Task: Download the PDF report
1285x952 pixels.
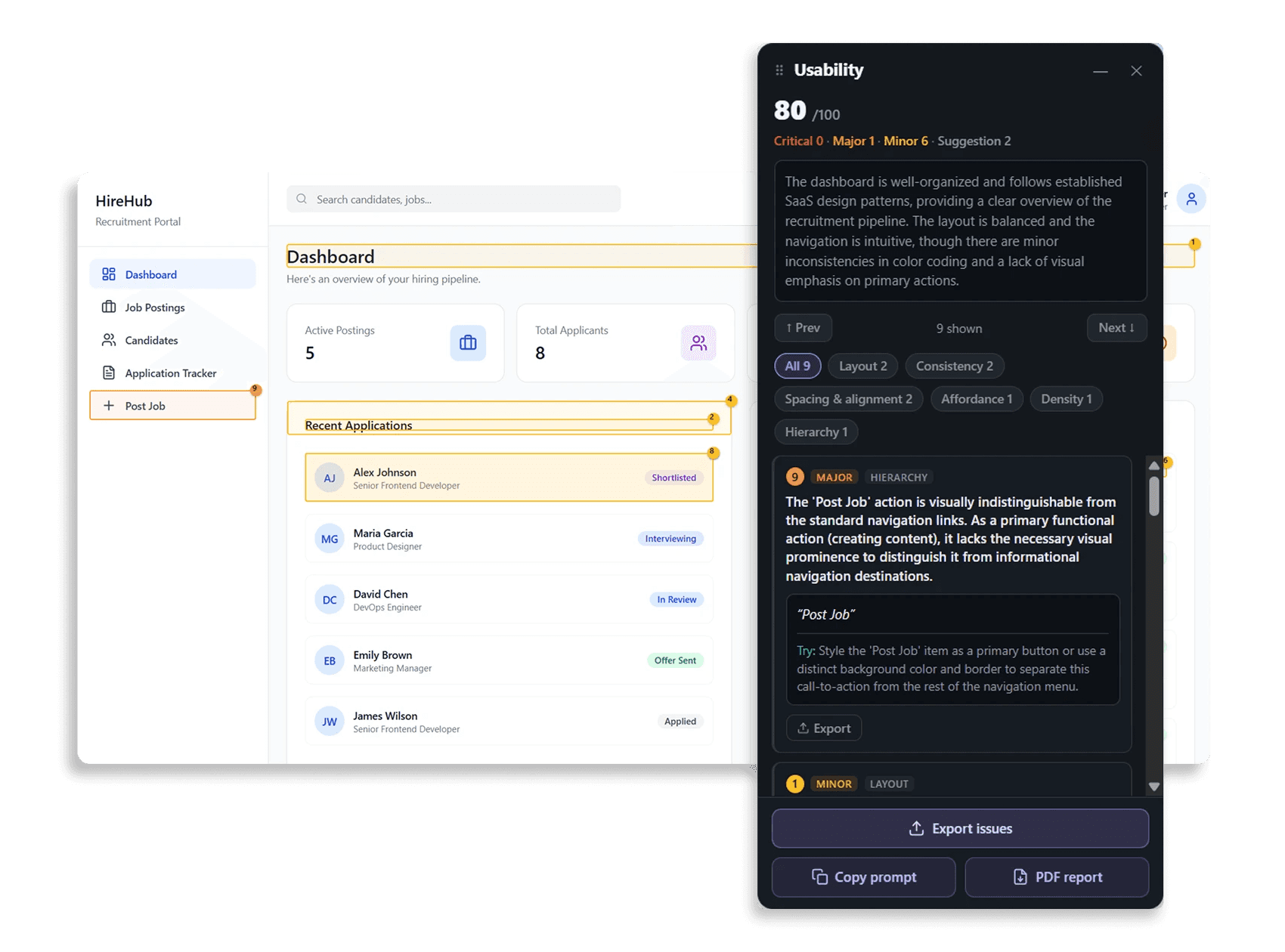Action: pyautogui.click(x=1057, y=877)
